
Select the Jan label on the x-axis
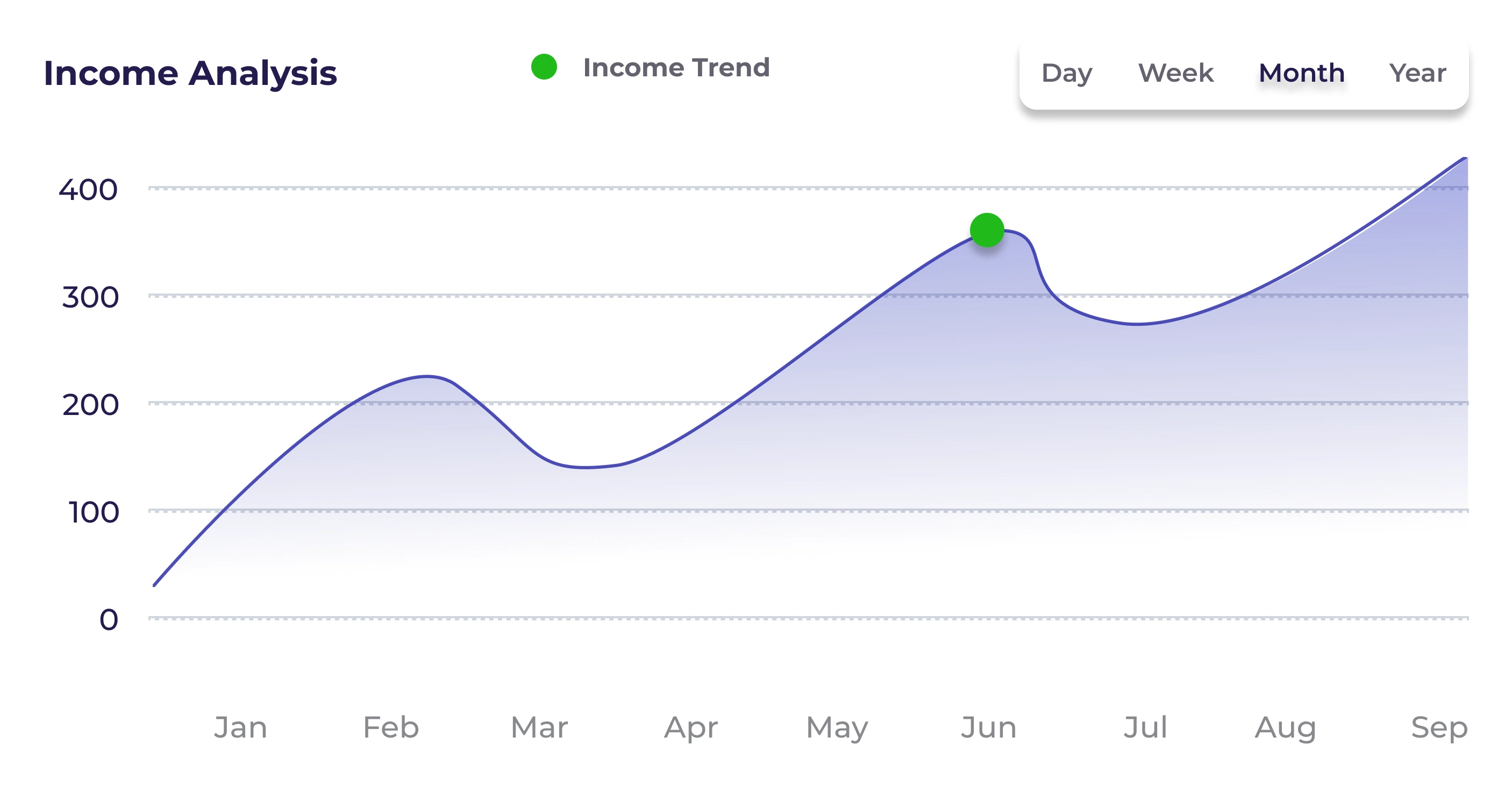coord(241,728)
